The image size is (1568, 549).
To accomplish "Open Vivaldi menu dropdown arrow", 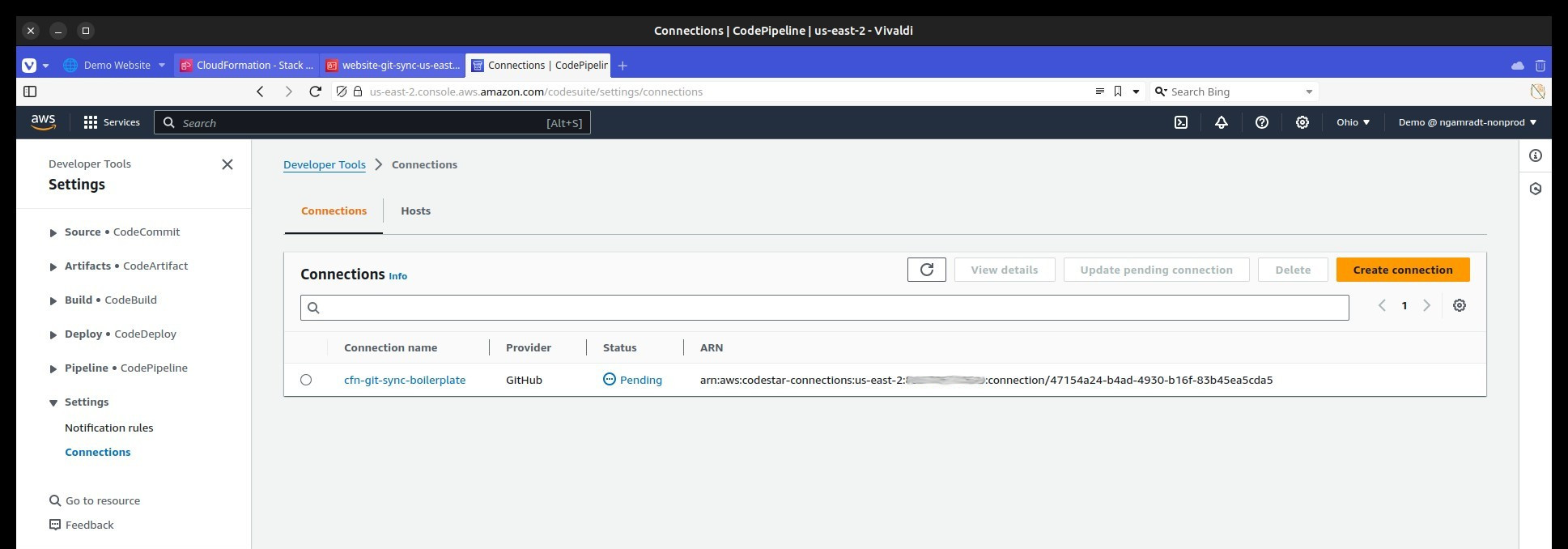I will pos(45,65).
